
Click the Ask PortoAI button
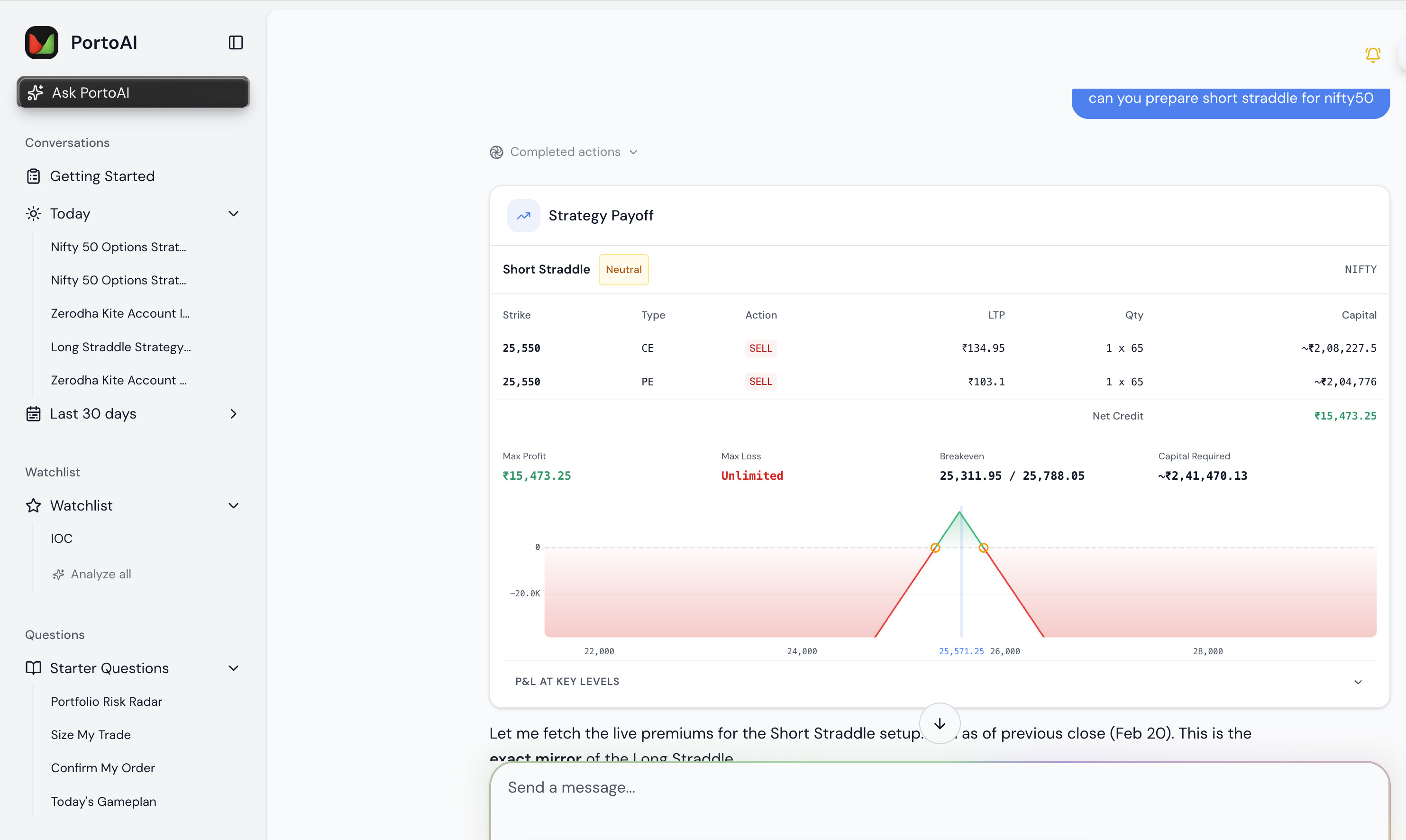tap(134, 92)
